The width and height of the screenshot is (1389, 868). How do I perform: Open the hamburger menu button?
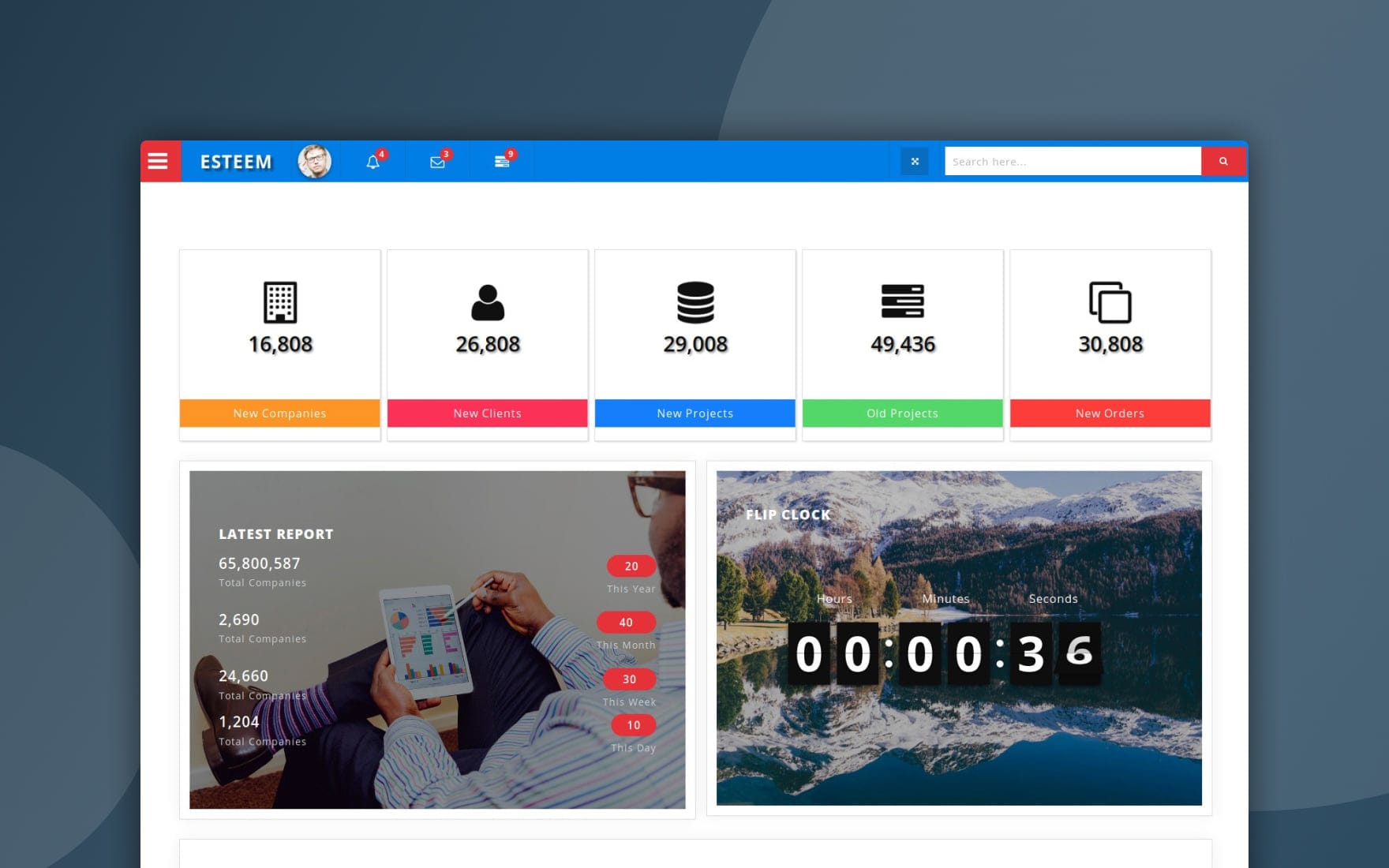pyautogui.click(x=160, y=161)
